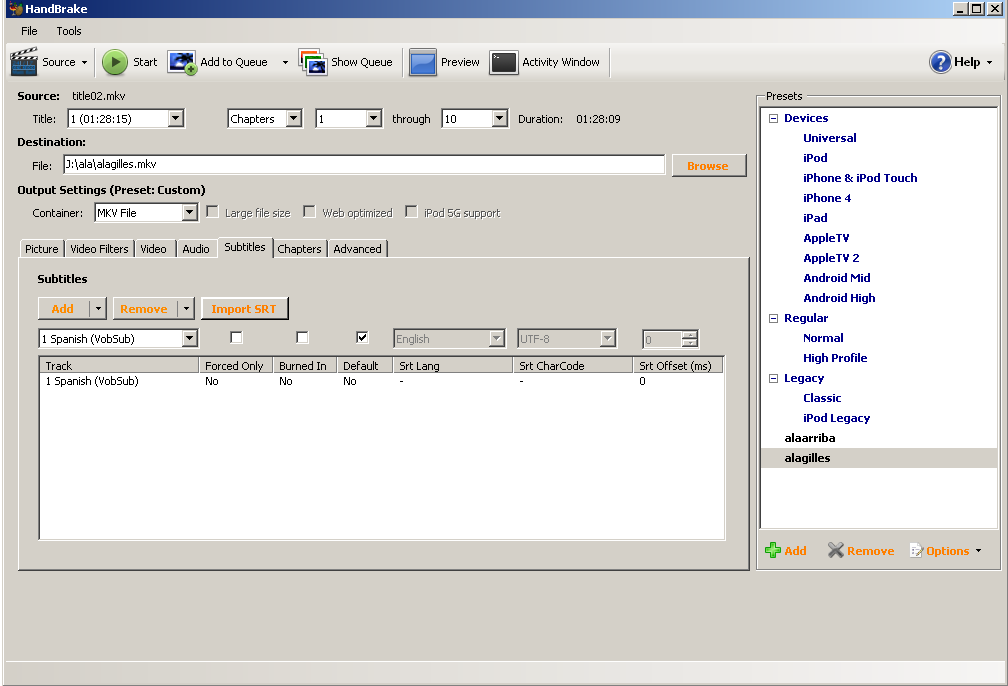Screen dimensions: 1008x686
Task: Enable the iPod 5G support checkbox
Action: tap(411, 212)
